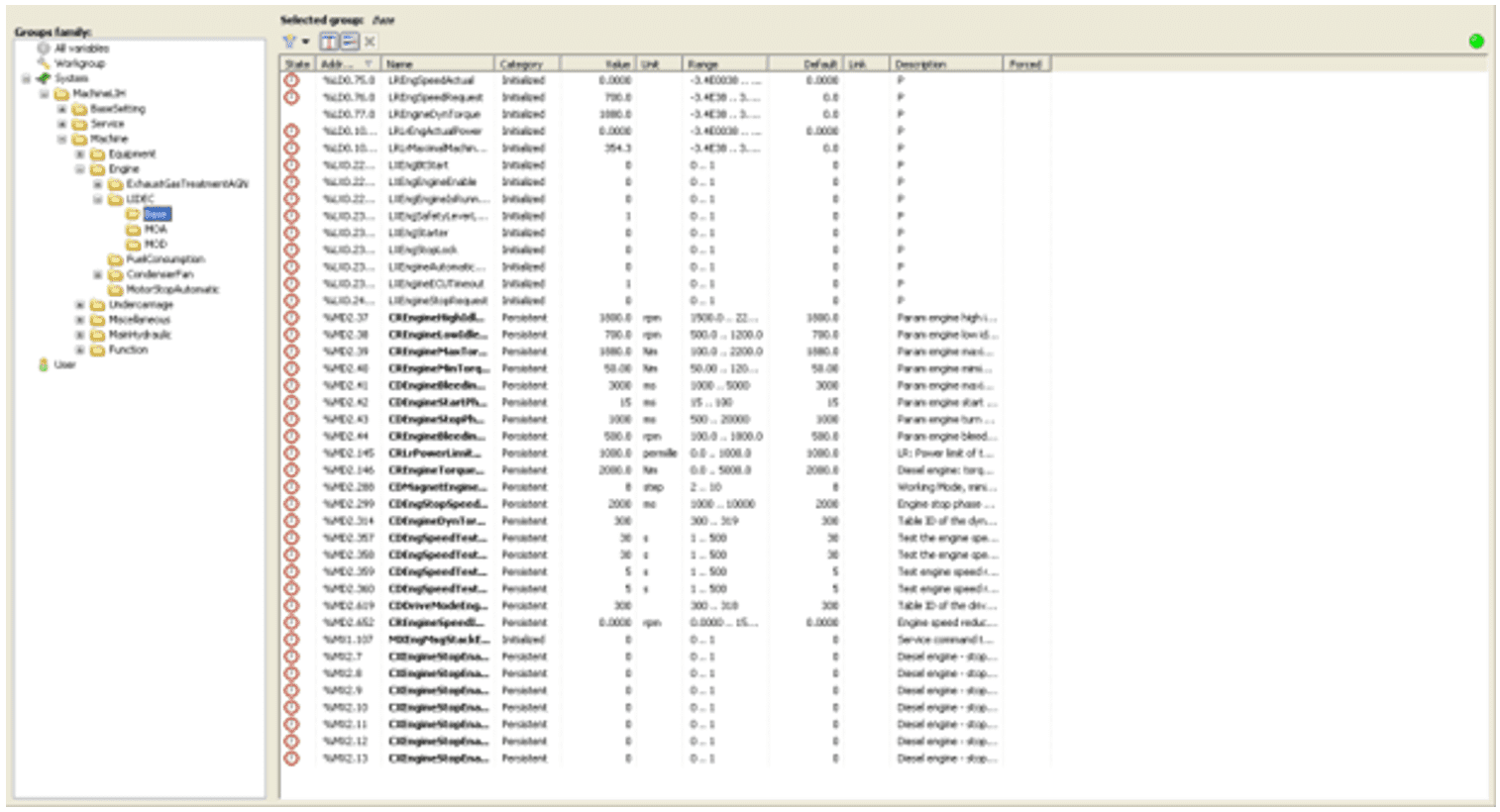
Task: Click the column layout toolbar icon
Action: pos(329,42)
